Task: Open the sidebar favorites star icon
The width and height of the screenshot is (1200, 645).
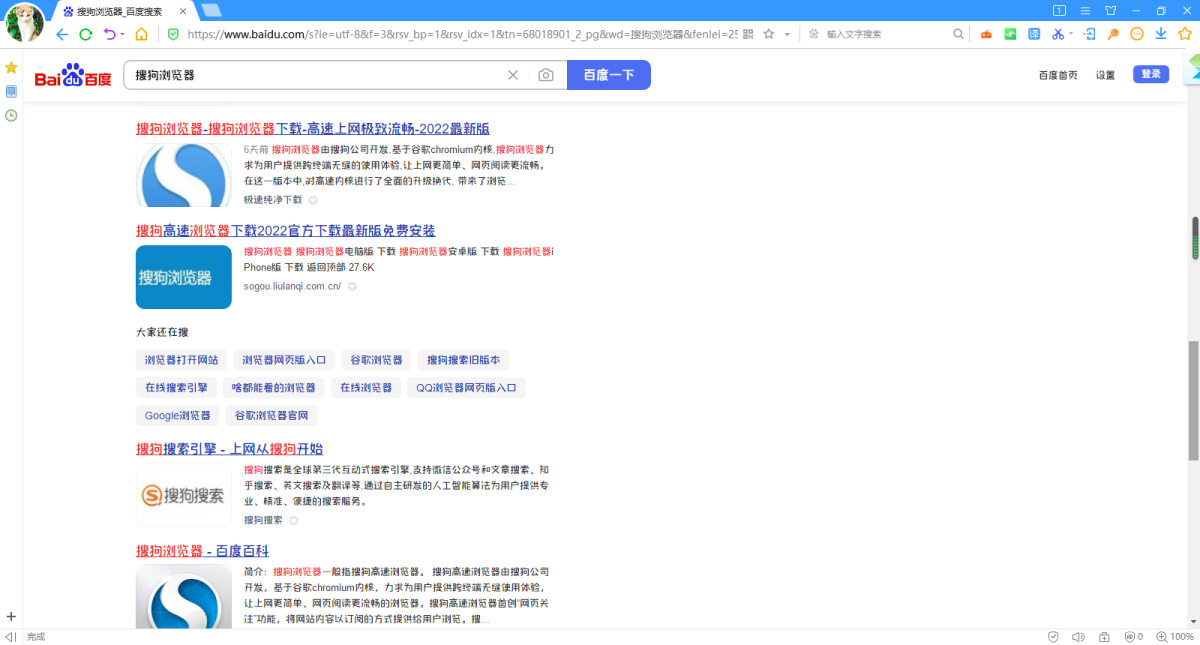Action: [x=11, y=67]
